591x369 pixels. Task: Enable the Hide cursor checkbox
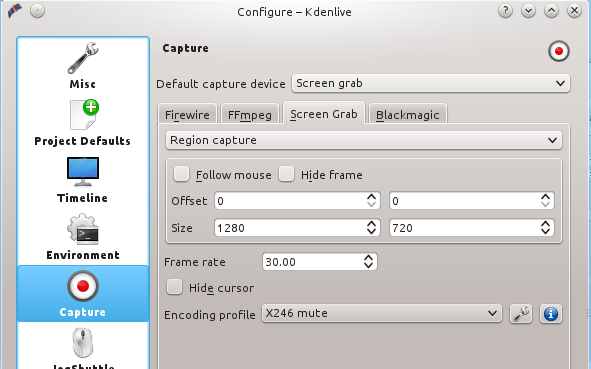click(175, 287)
